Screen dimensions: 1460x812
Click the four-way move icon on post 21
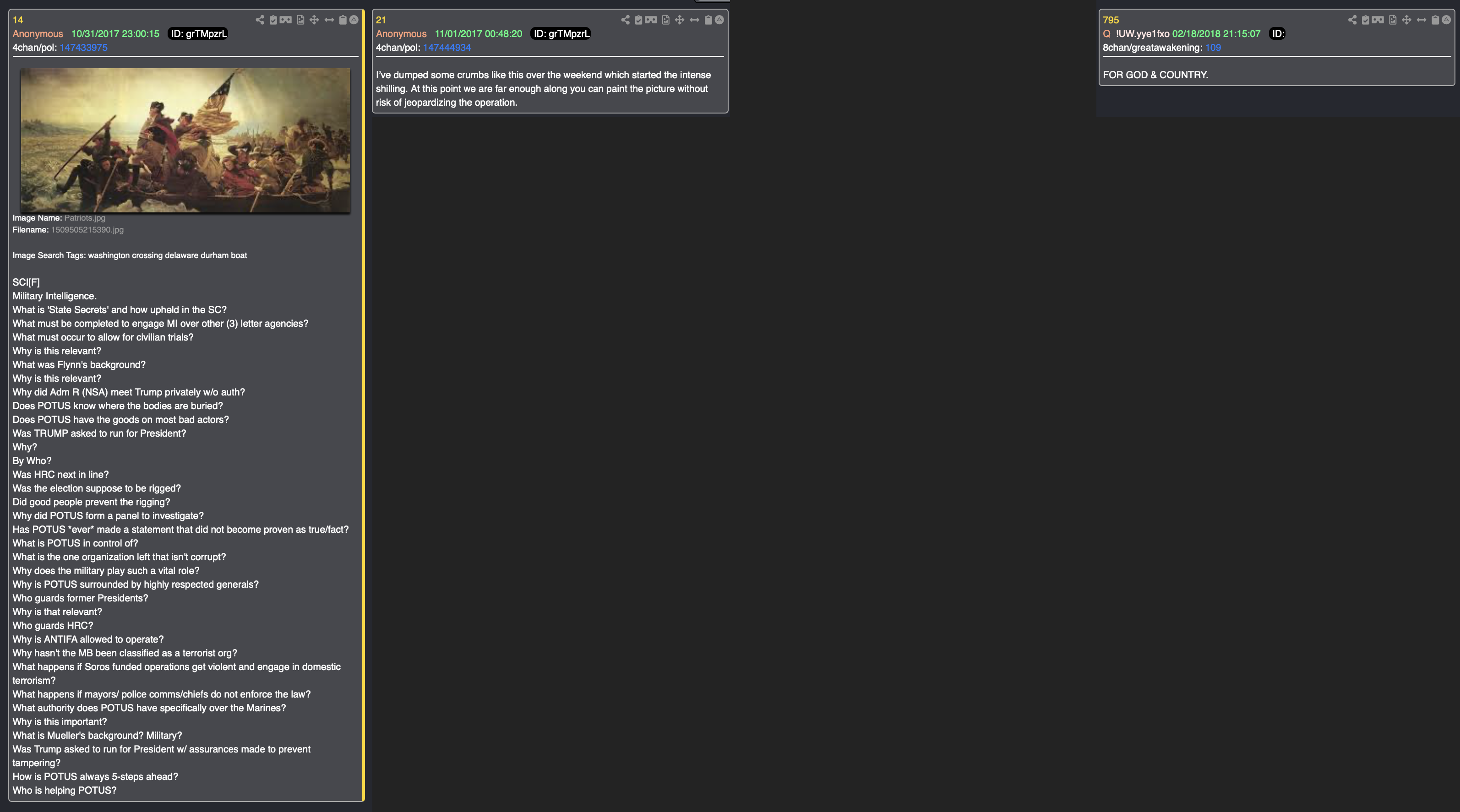pos(680,20)
